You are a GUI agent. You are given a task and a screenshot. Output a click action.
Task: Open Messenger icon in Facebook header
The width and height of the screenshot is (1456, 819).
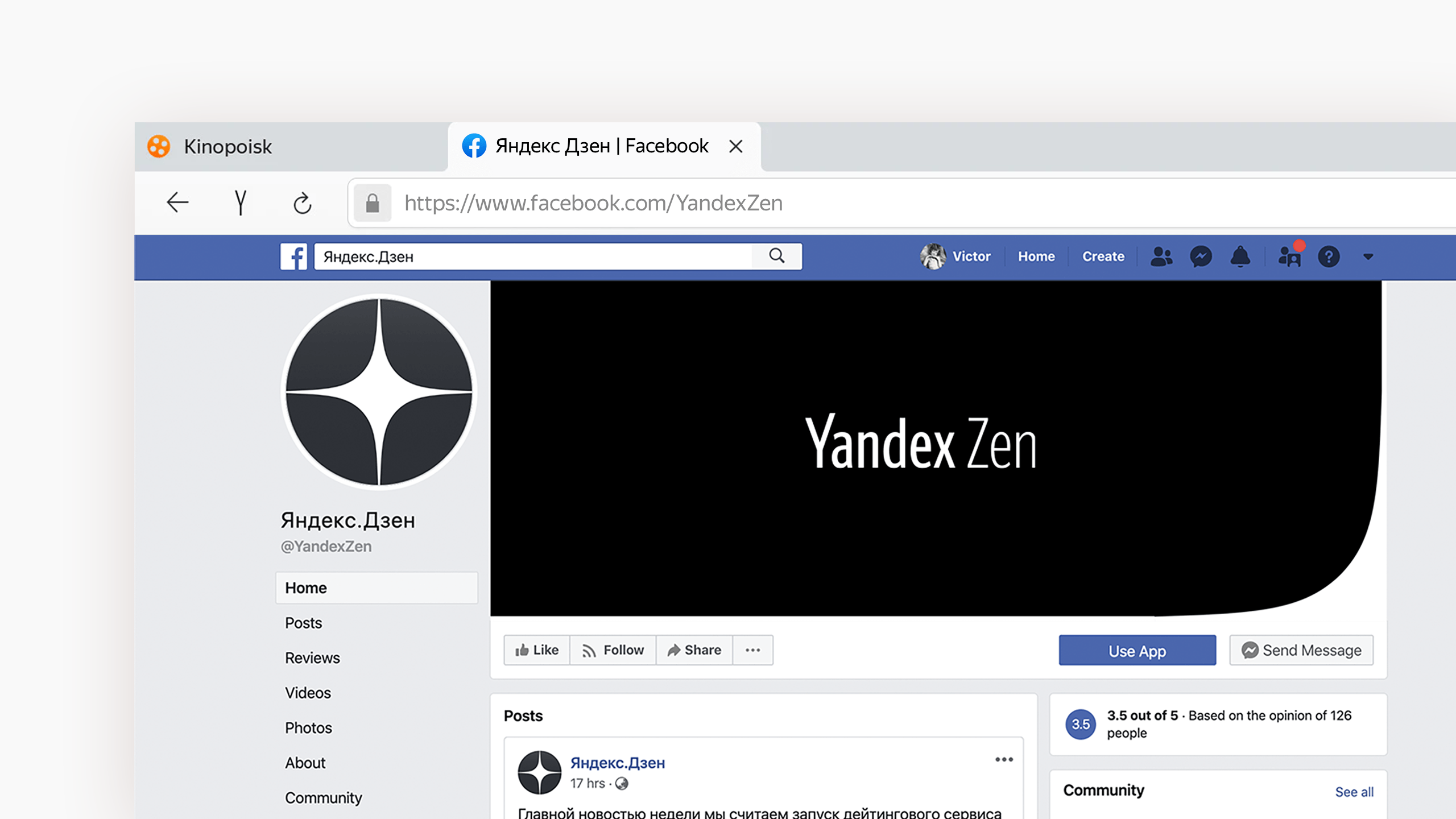pos(1201,257)
